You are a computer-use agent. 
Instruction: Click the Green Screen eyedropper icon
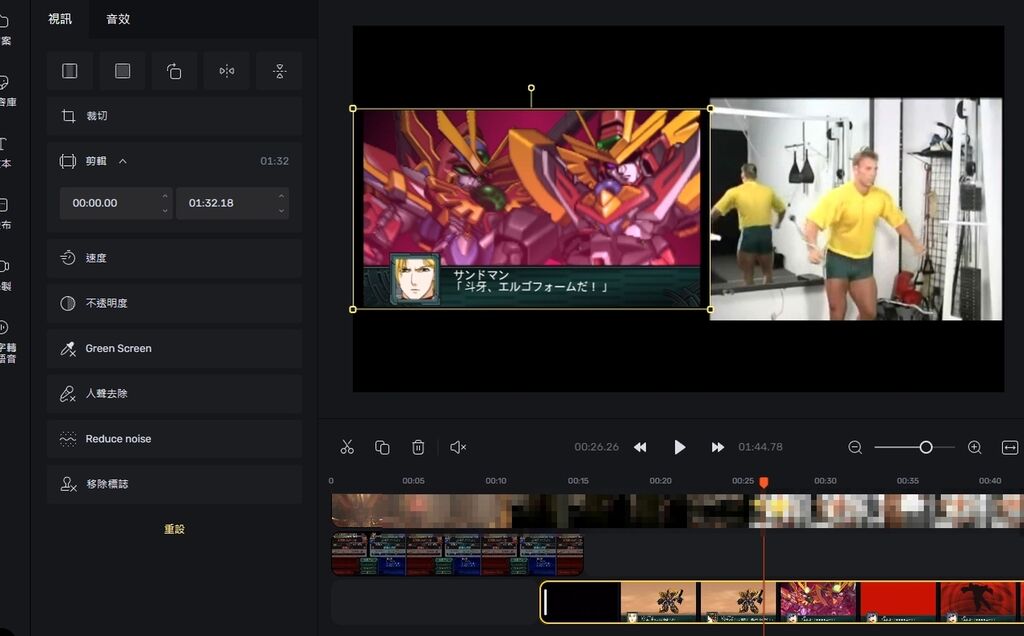(68, 348)
